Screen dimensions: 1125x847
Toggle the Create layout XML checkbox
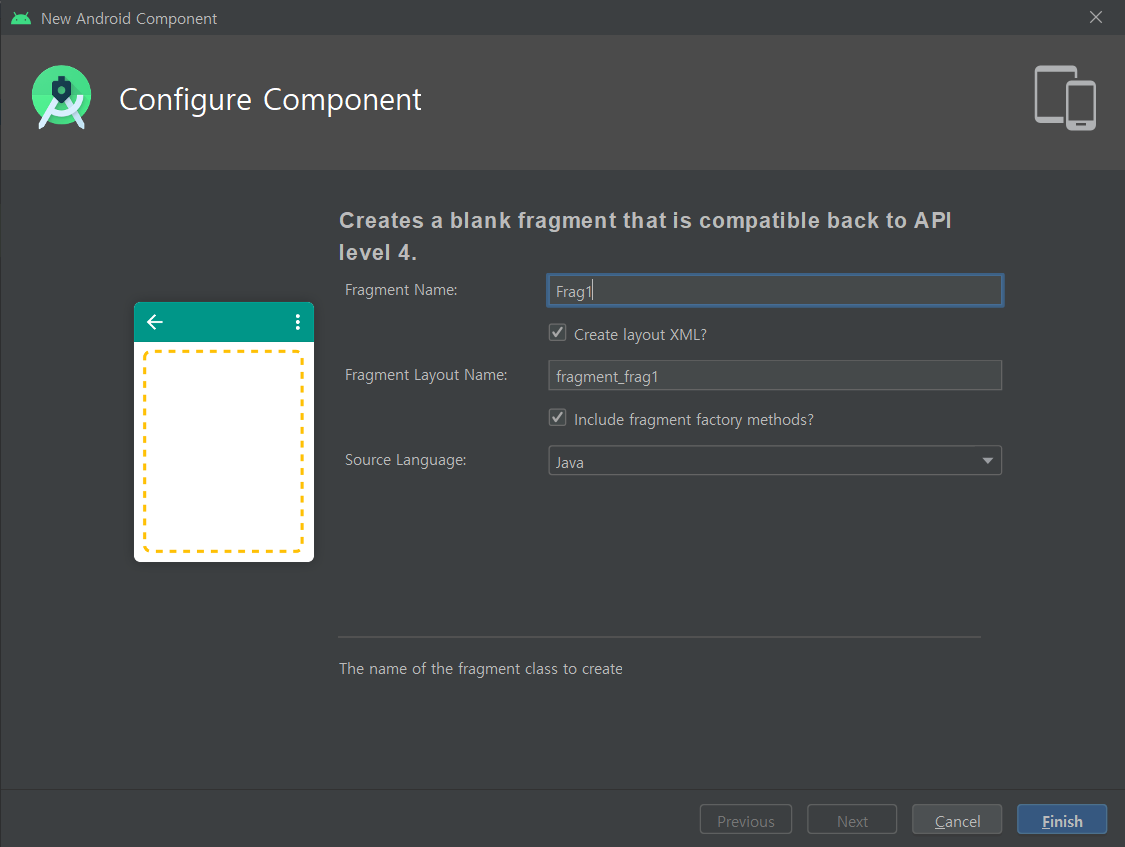(557, 333)
